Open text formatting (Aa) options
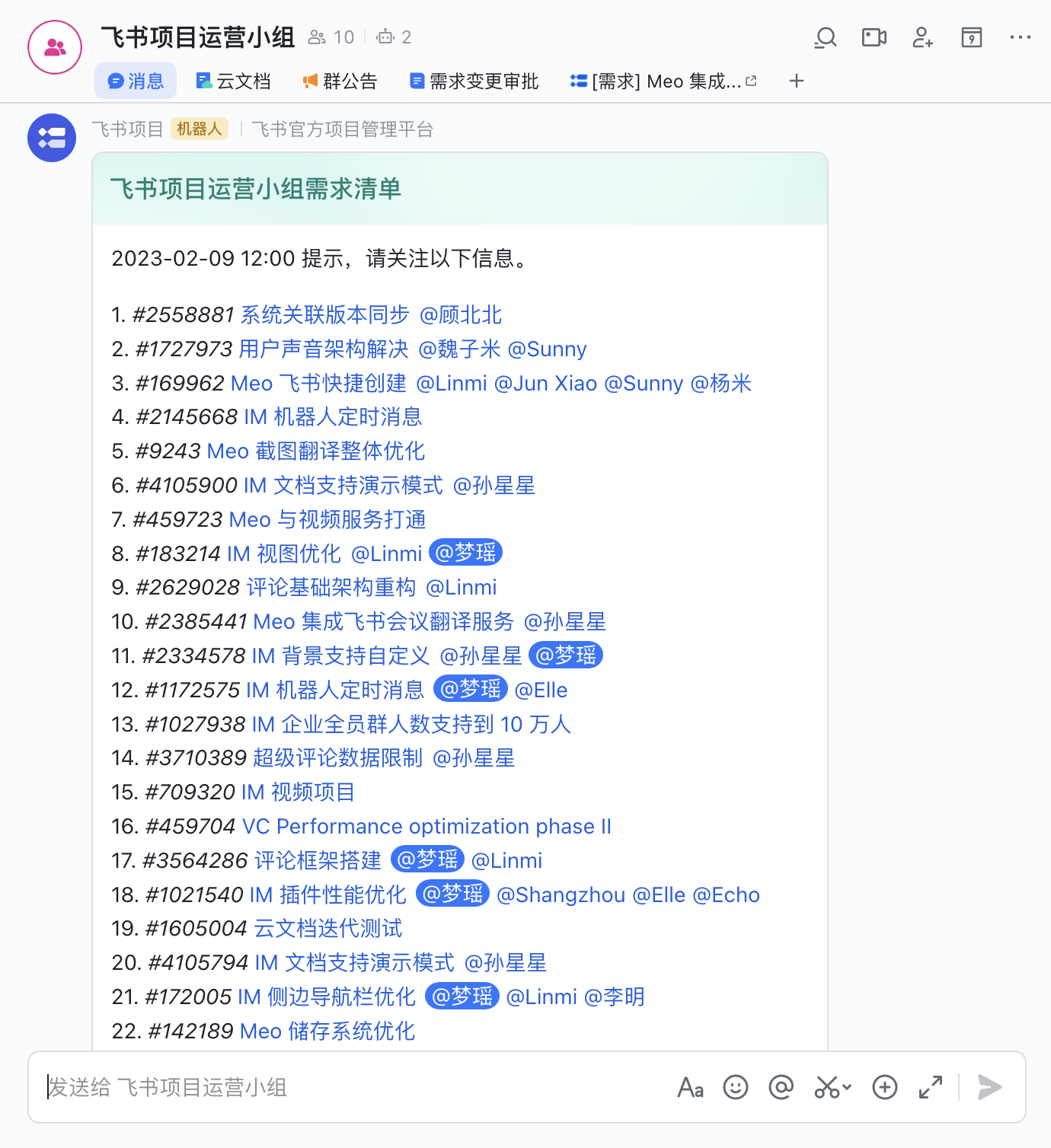This screenshot has height=1148, width=1051. click(691, 1087)
